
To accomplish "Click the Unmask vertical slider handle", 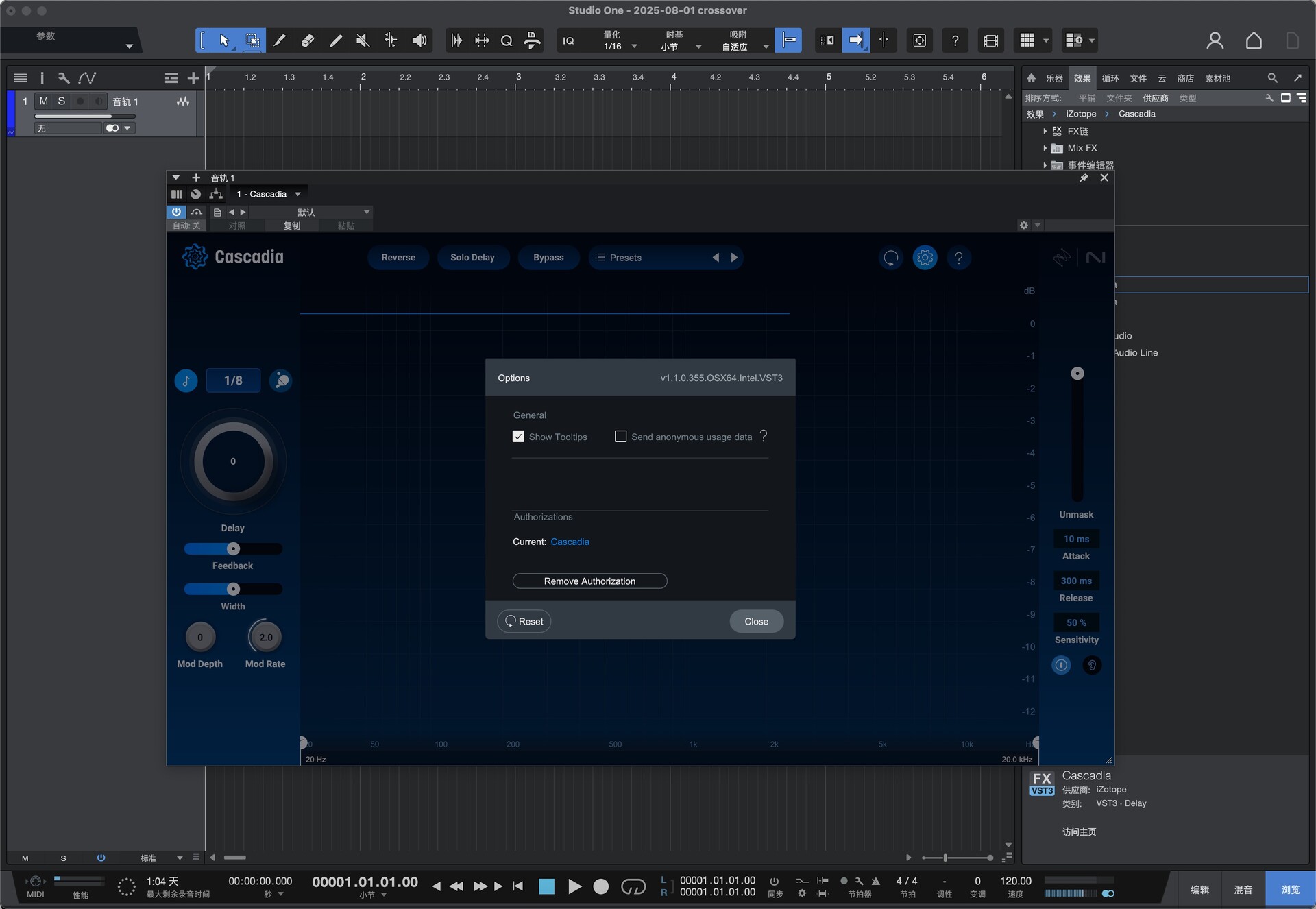I will pyautogui.click(x=1077, y=374).
